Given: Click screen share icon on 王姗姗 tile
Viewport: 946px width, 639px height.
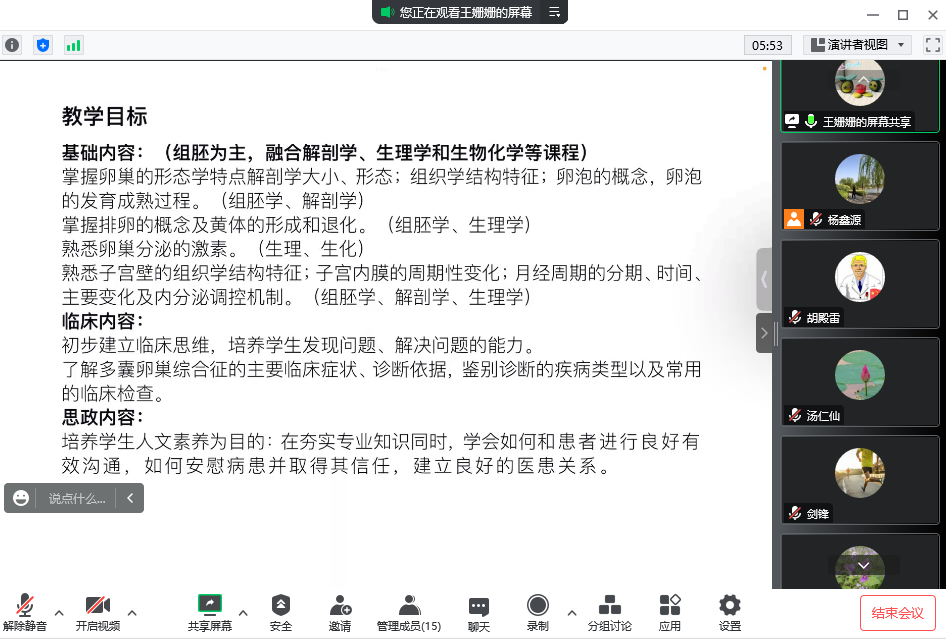Looking at the screenshot, I should coord(792,121).
